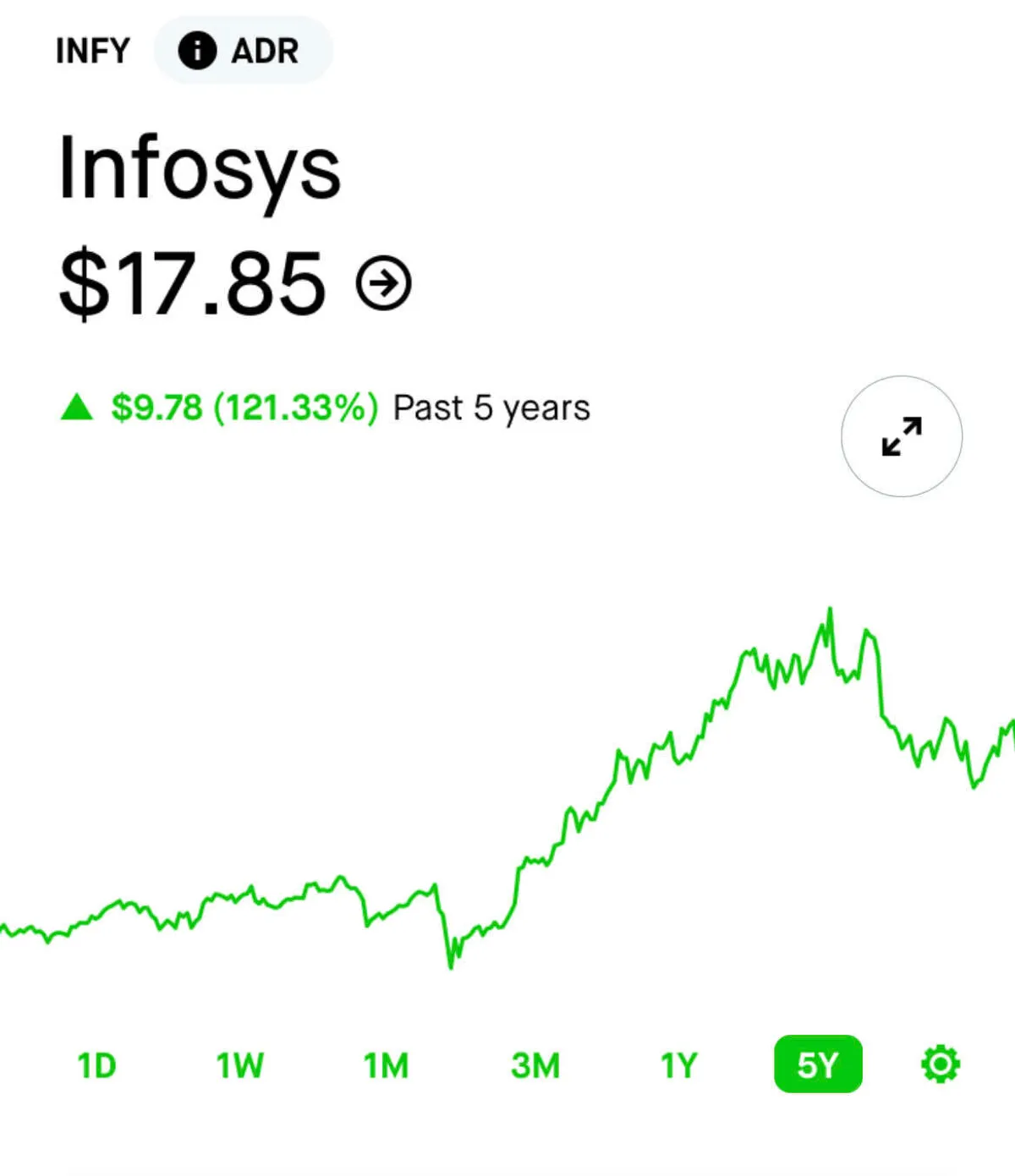Screen dimensions: 1015x1176
Task: Choose the 3M chart period
Action: (535, 1065)
